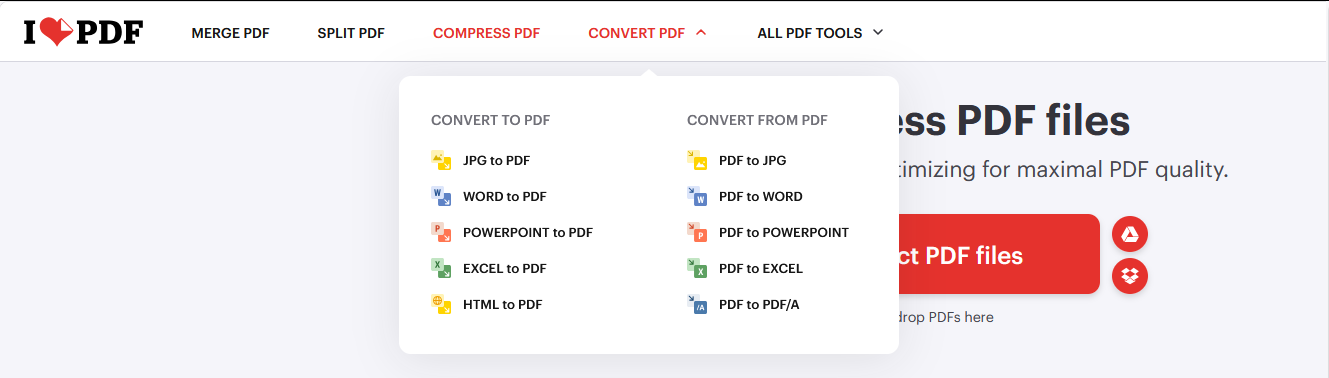
Task: Click the HTML to PDF icon
Action: (441, 304)
